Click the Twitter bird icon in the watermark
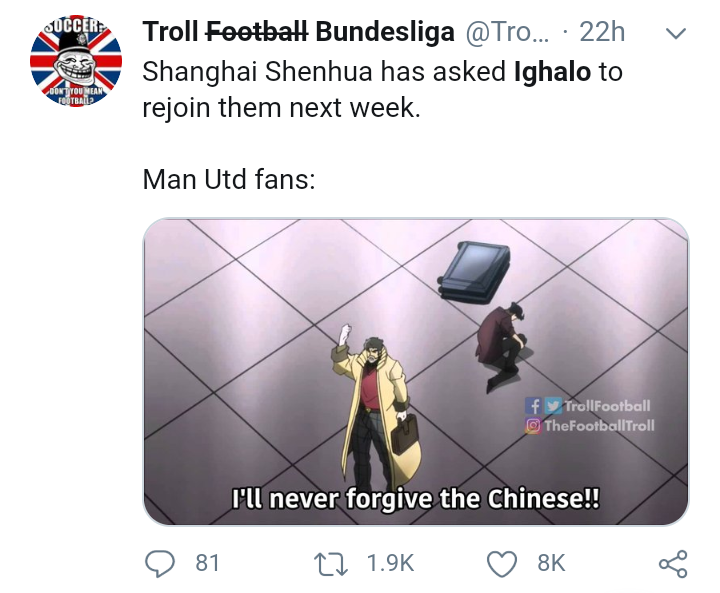720x593 pixels. point(553,406)
